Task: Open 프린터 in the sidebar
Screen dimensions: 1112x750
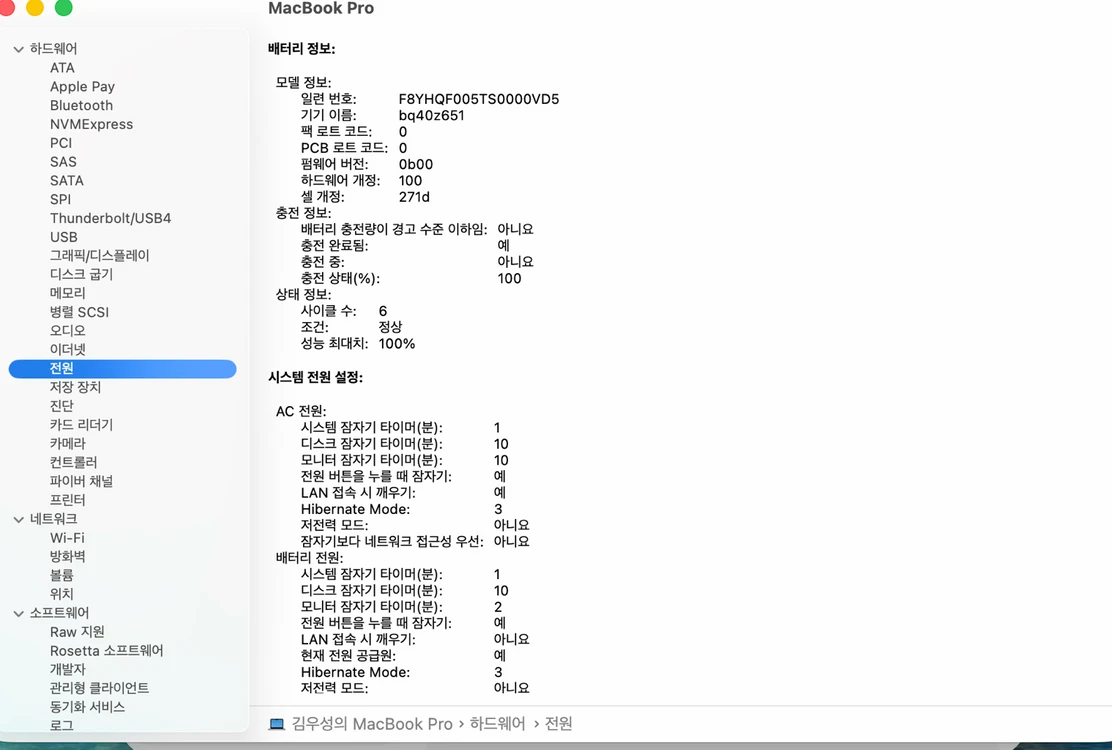Action: tap(67, 500)
